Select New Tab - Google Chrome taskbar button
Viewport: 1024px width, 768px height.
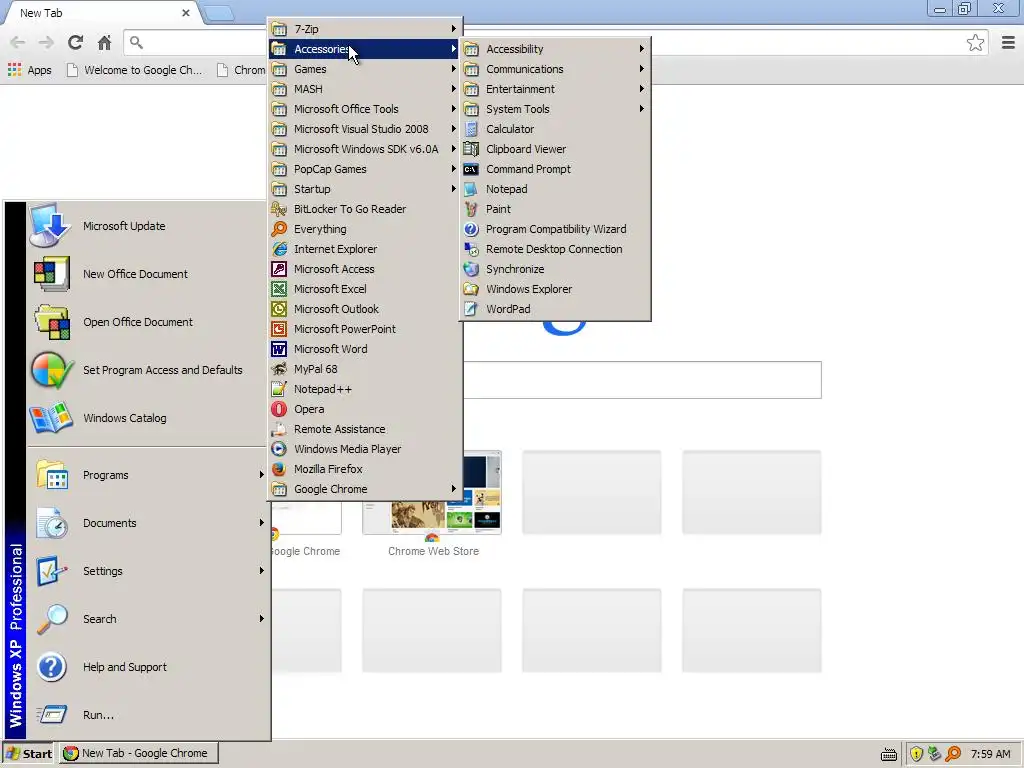tap(139, 754)
